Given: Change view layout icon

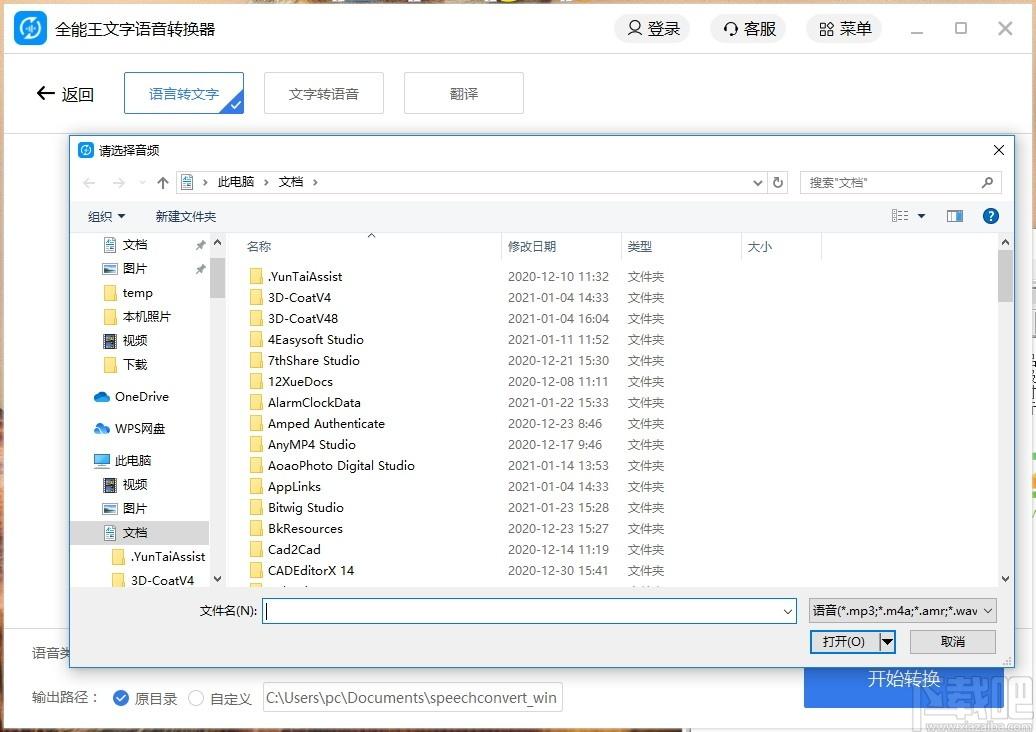Looking at the screenshot, I should click(x=900, y=215).
